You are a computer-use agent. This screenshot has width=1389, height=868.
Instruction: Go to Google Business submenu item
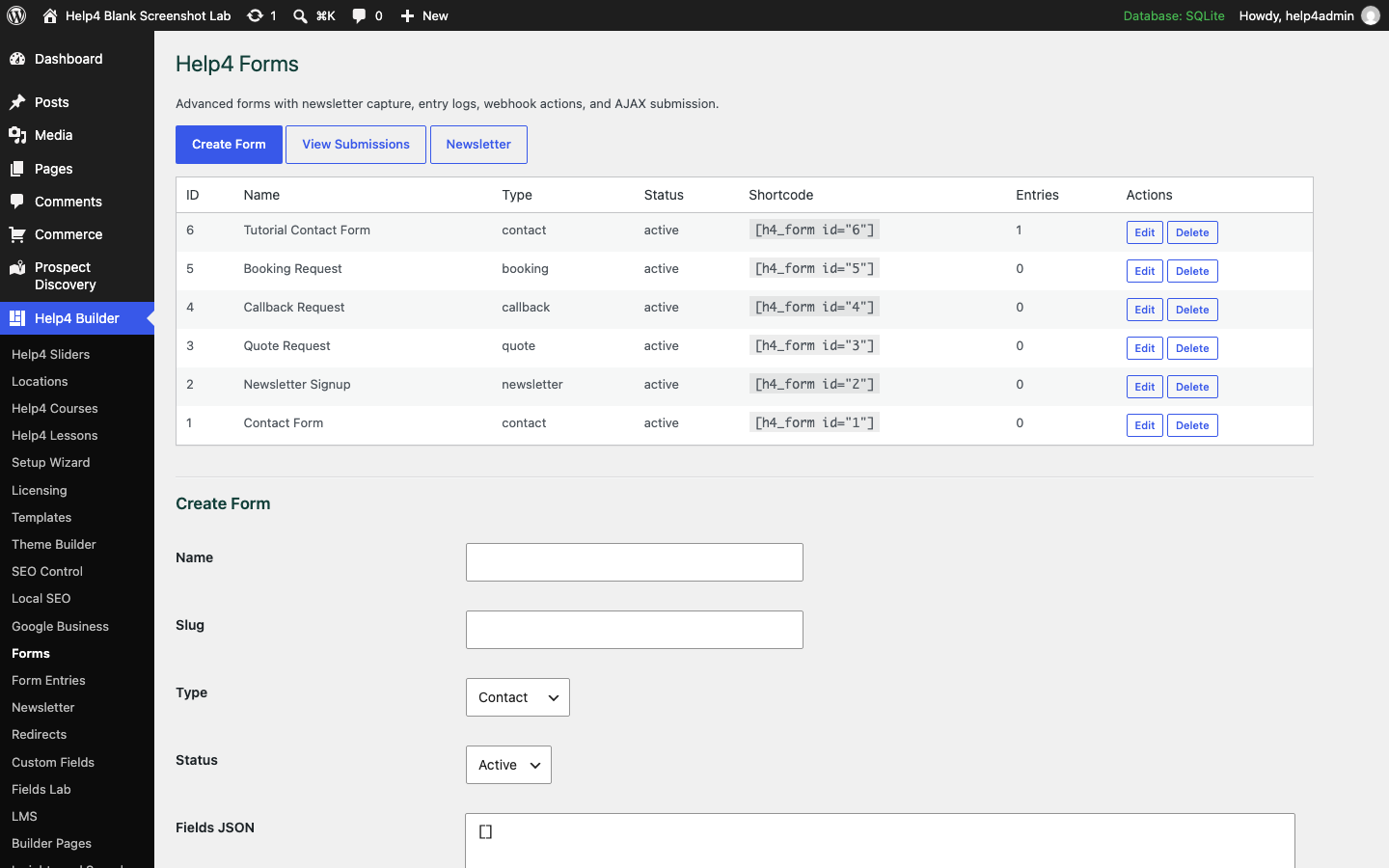click(x=60, y=626)
